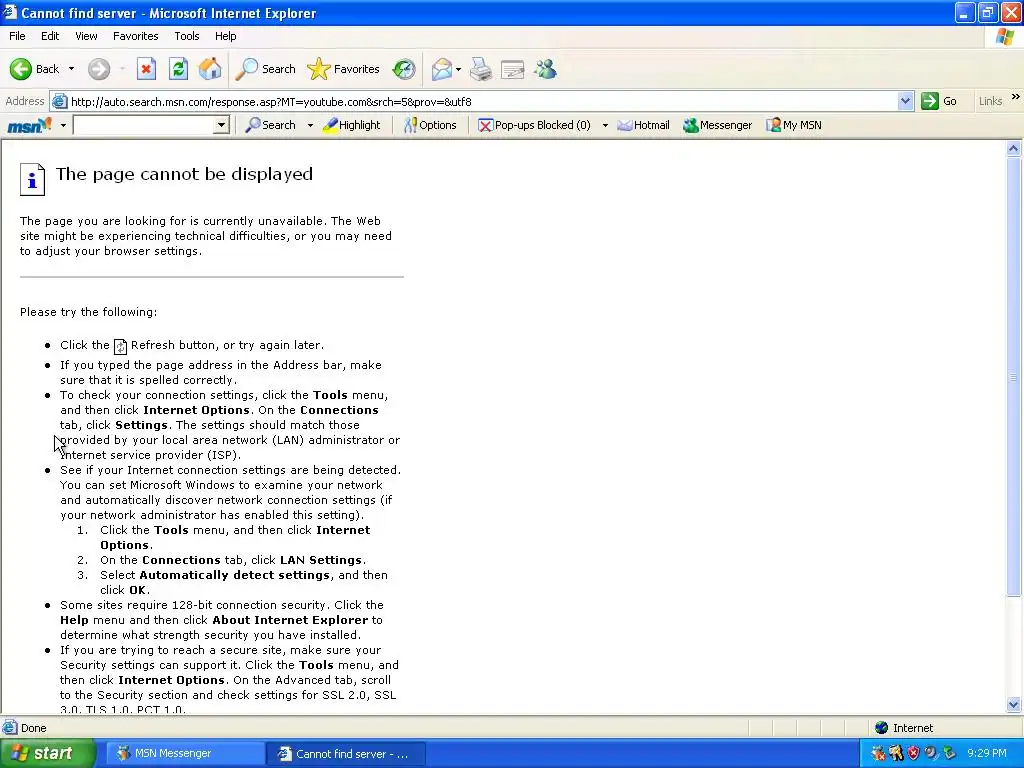Open the Forward button history dropdown
The height and width of the screenshot is (768, 1024).
(122, 69)
